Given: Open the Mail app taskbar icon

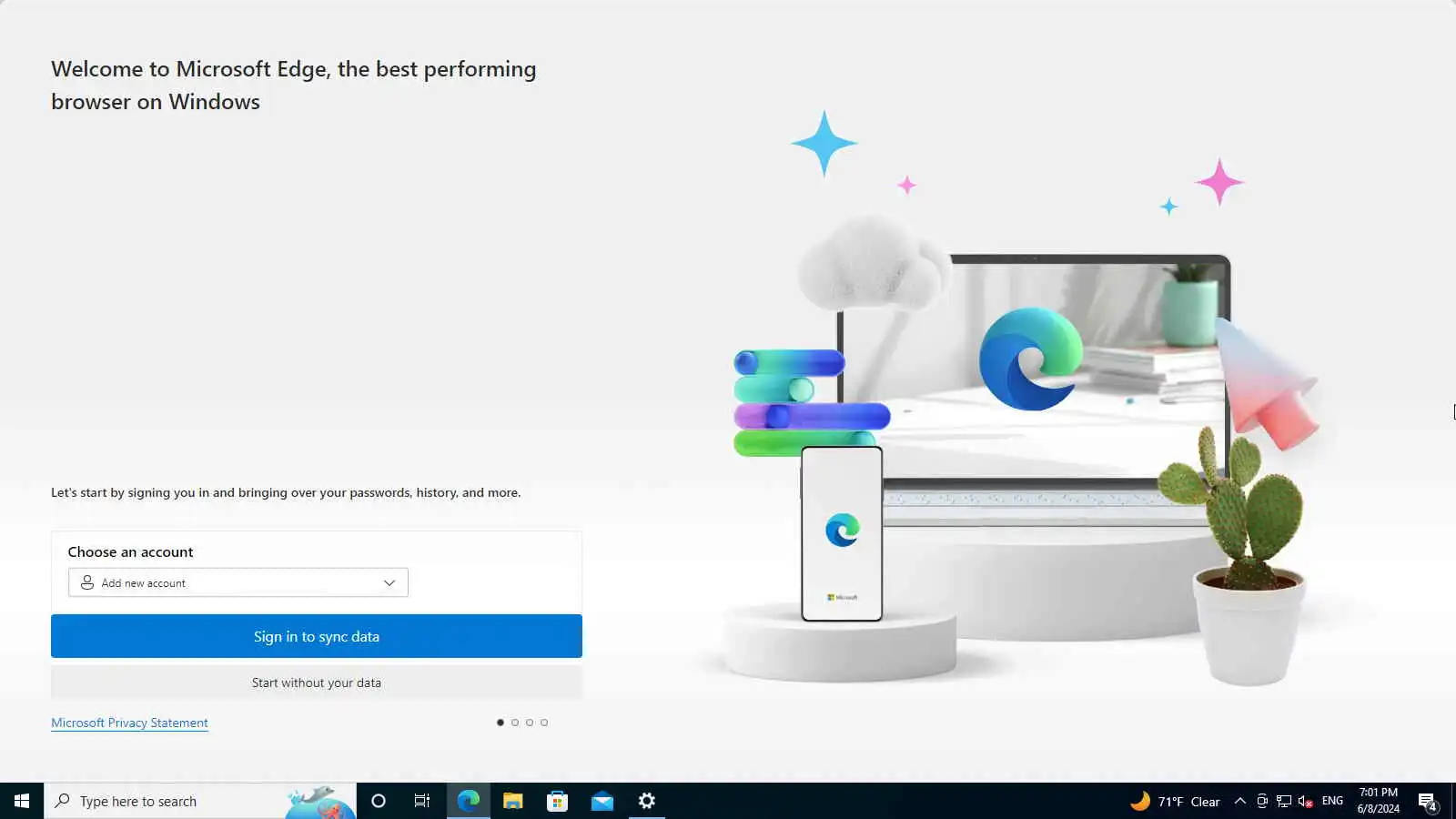Looking at the screenshot, I should (602, 801).
